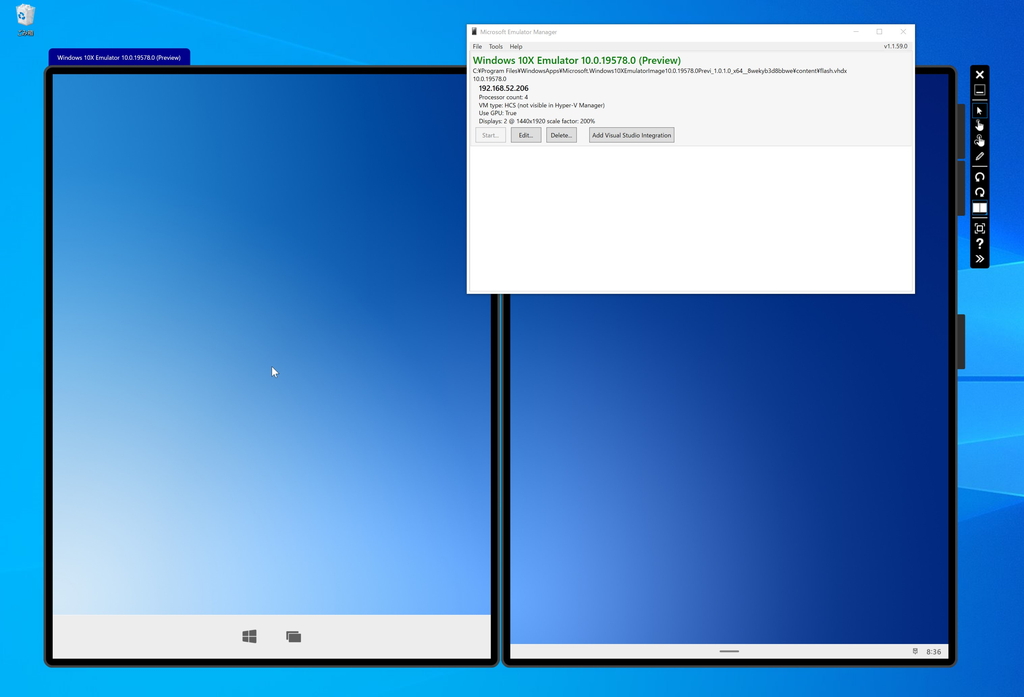Image resolution: width=1024 pixels, height=697 pixels.
Task: Click Add Visual Studio Integration
Action: click(x=631, y=134)
